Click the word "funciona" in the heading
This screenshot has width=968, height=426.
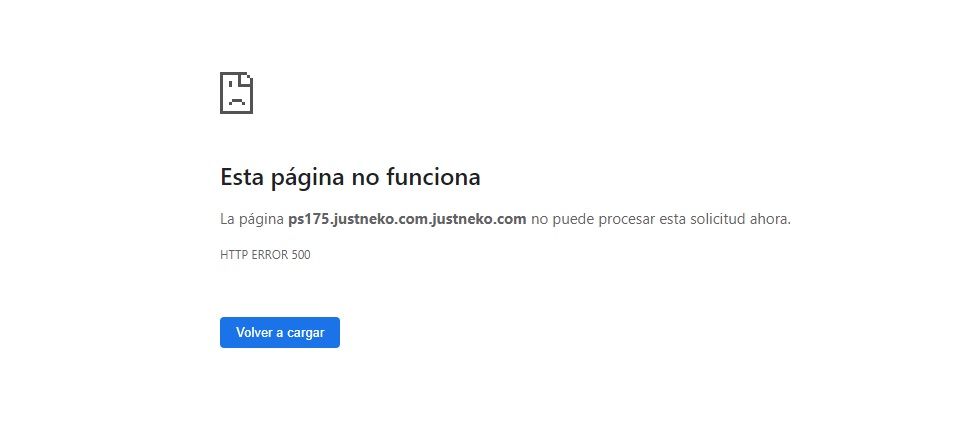coord(433,177)
